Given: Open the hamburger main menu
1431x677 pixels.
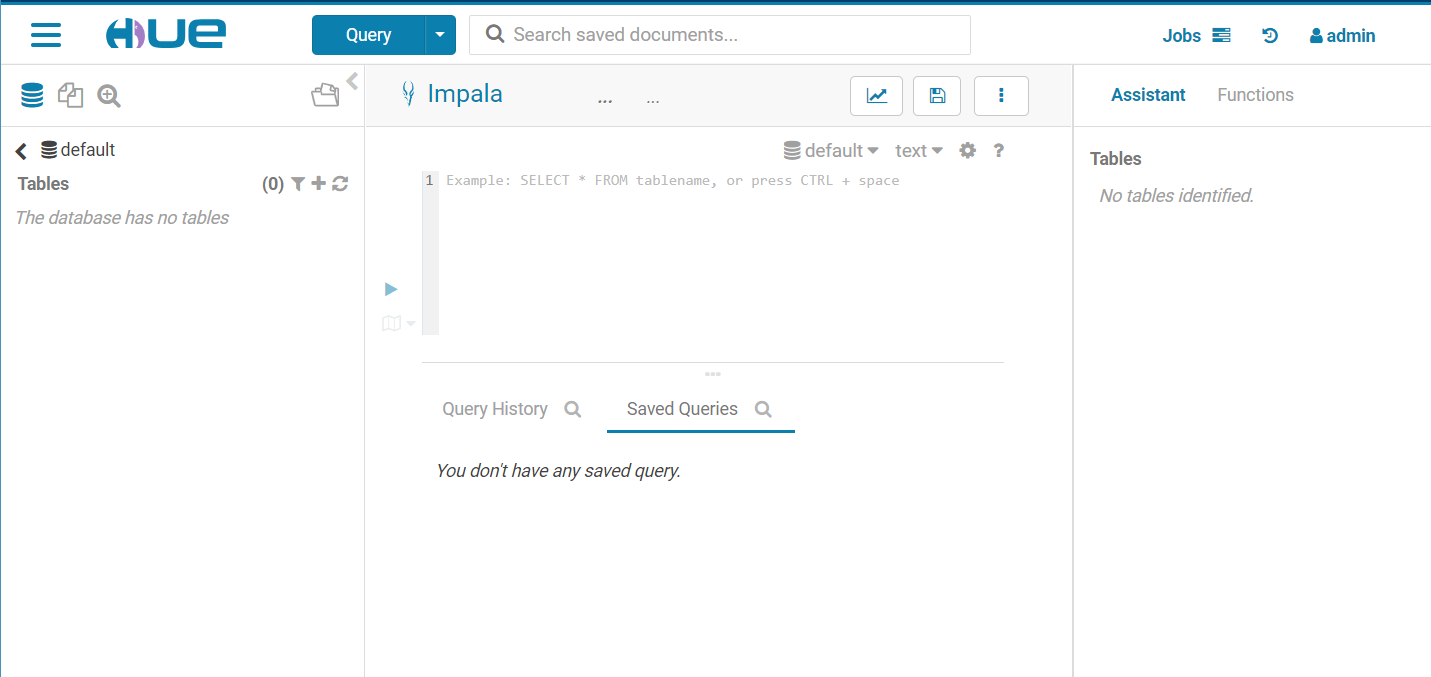Looking at the screenshot, I should point(46,35).
